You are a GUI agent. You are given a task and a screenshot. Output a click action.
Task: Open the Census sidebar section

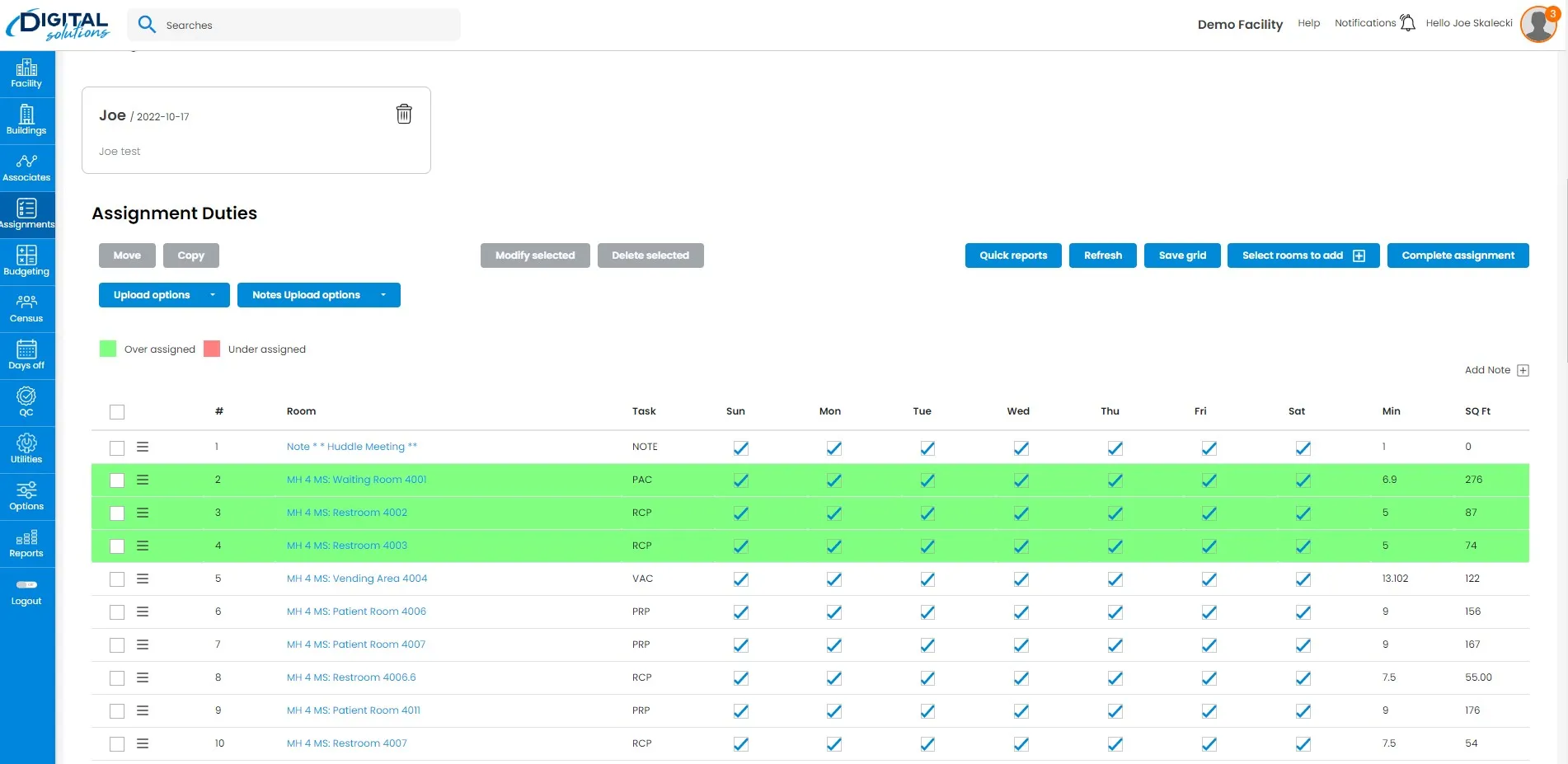tap(26, 309)
